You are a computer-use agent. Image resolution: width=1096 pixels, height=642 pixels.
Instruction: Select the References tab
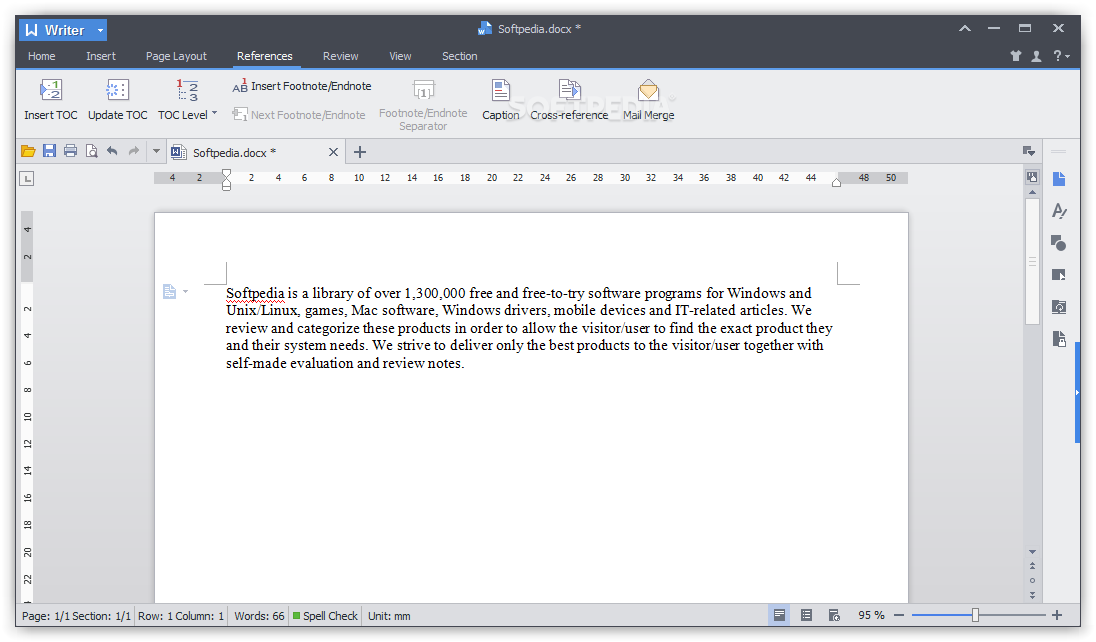click(x=264, y=56)
